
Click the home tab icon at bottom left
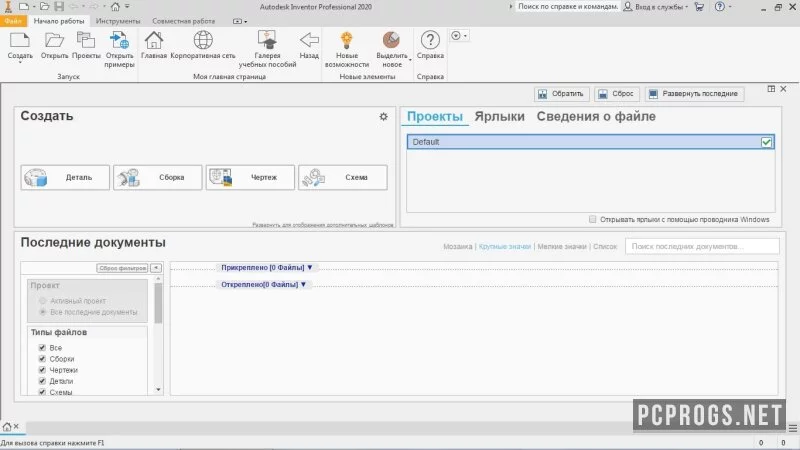pos(7,427)
